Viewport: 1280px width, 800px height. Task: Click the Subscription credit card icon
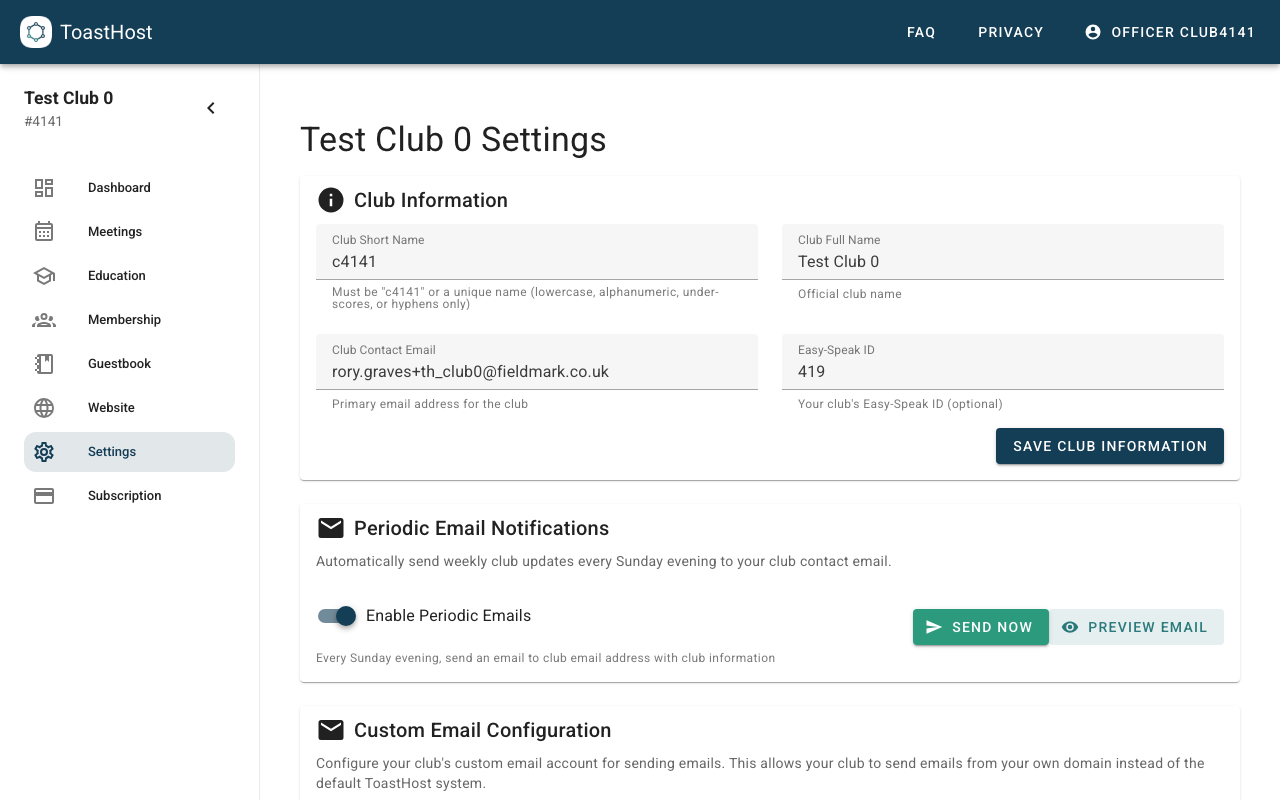coord(44,496)
